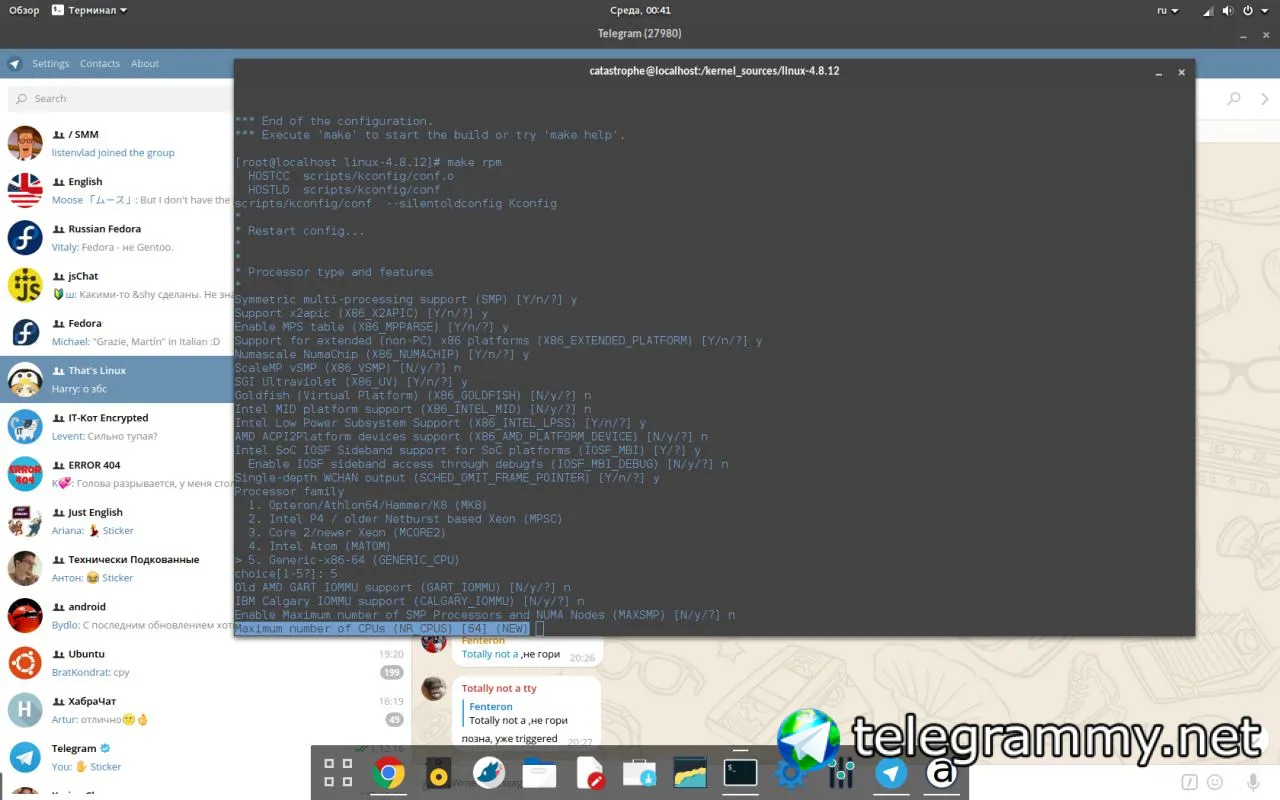Screen dimensions: 1280x800
Task: Open the Fedora chat with Michael's message
Action: click(x=117, y=332)
